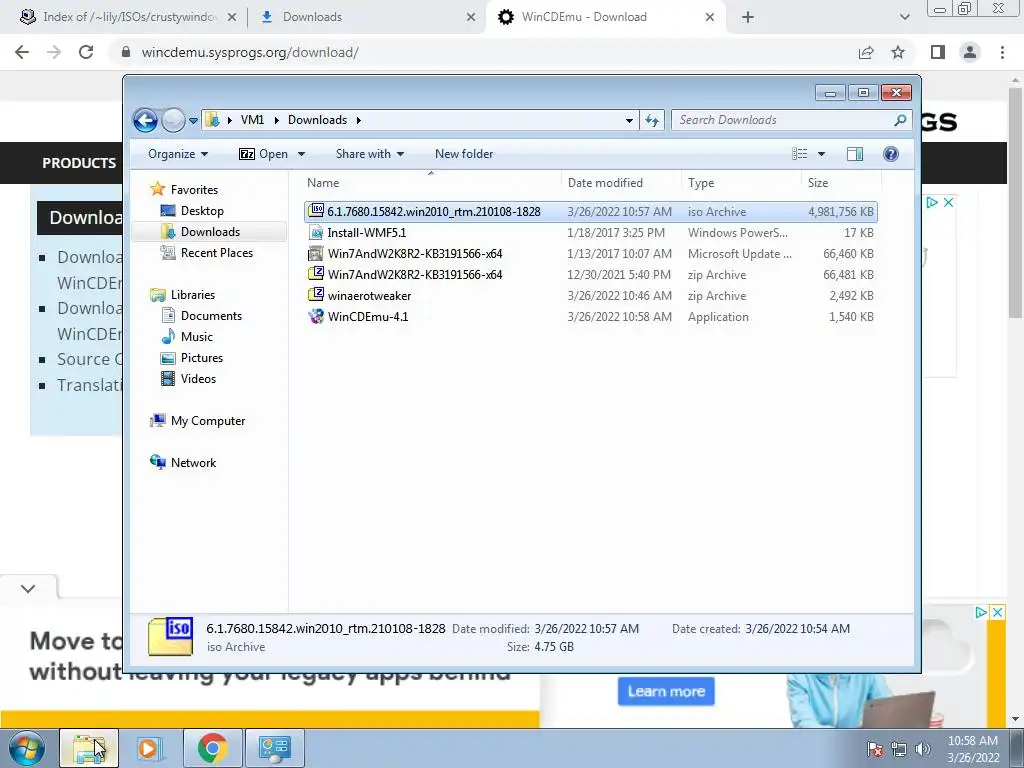Sort by Name column header
This screenshot has width=1024, height=768.
coord(431,183)
